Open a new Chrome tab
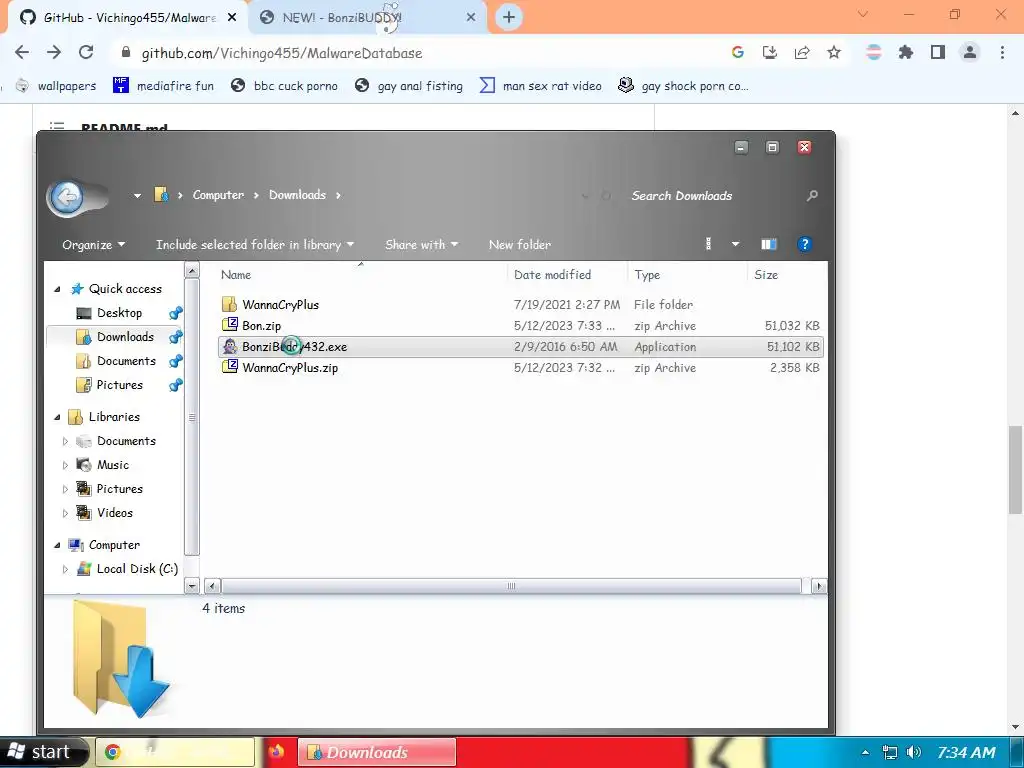Viewport: 1024px width, 768px height. [509, 17]
